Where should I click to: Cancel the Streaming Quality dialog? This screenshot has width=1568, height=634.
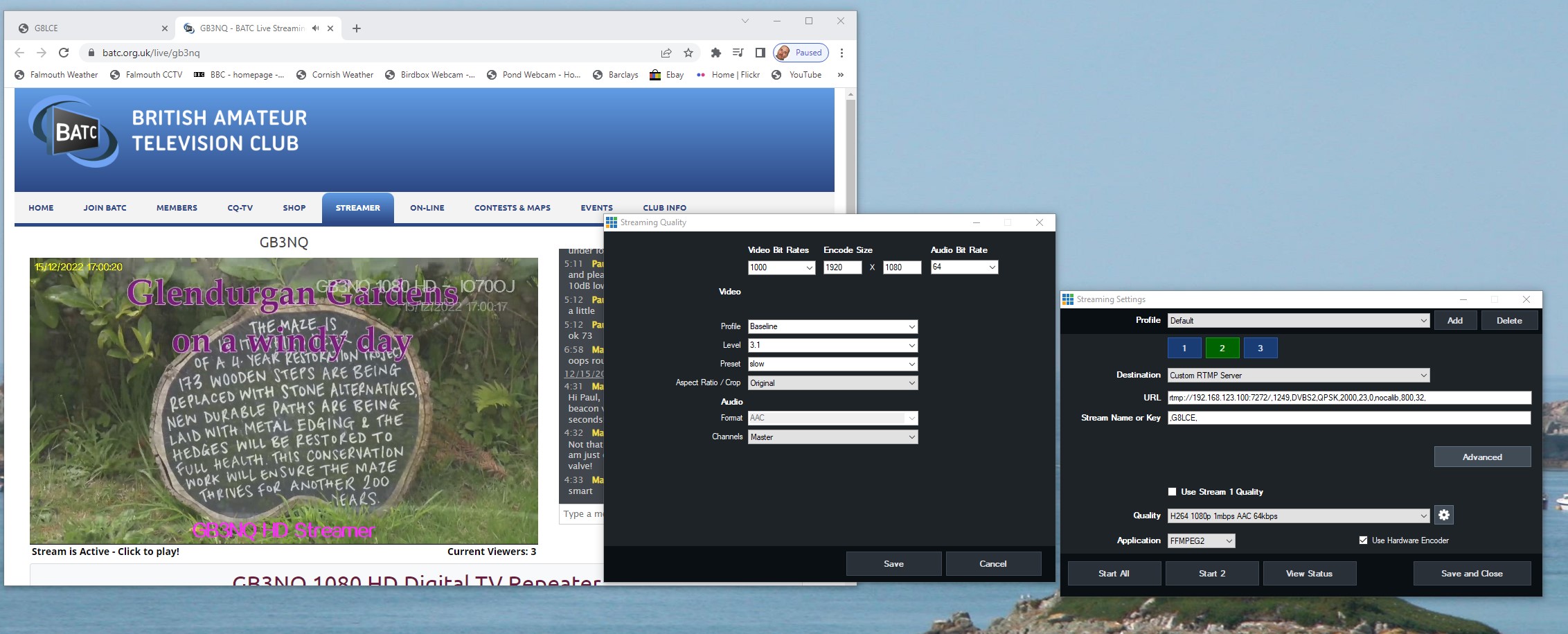pyautogui.click(x=993, y=563)
